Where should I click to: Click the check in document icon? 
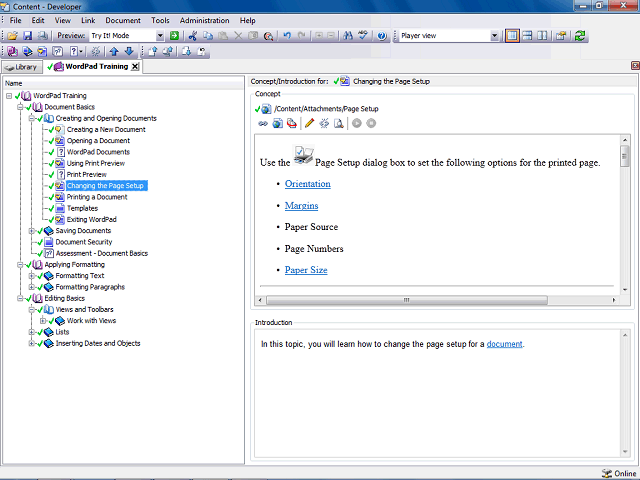tap(153, 51)
